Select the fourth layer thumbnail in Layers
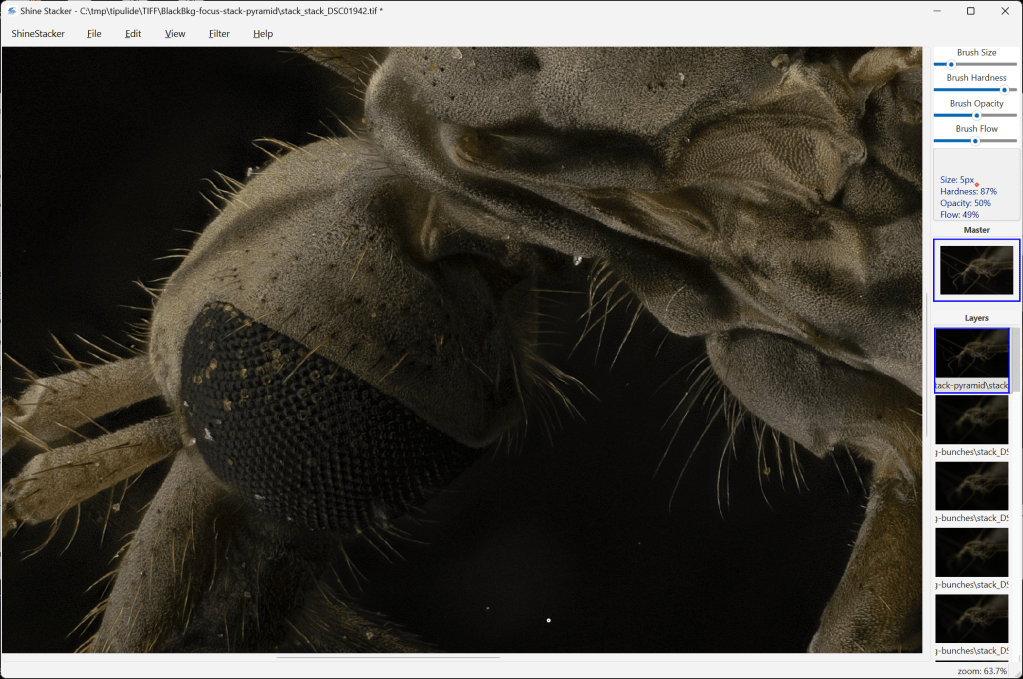 pyautogui.click(x=972, y=552)
